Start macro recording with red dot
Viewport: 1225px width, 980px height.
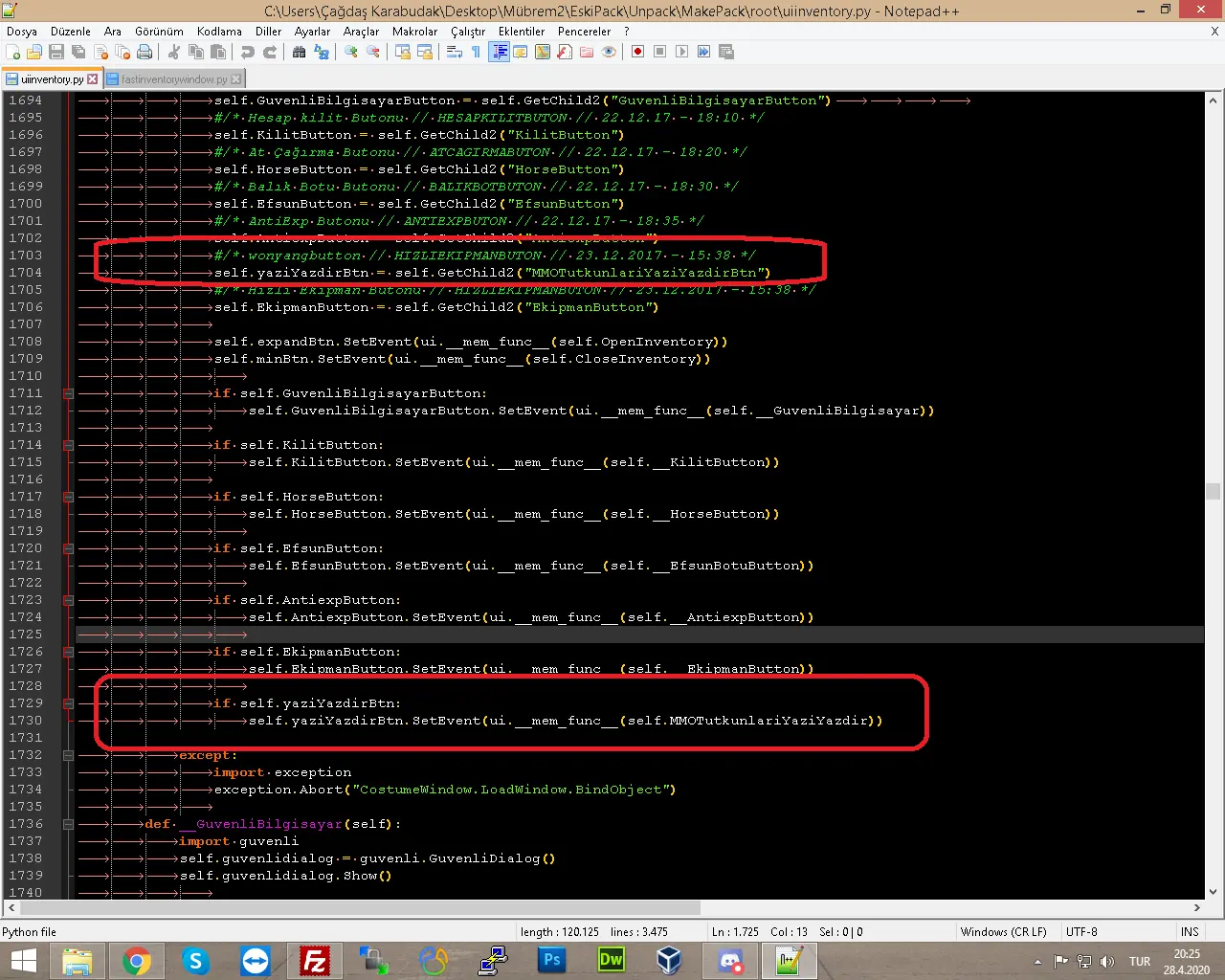point(638,52)
